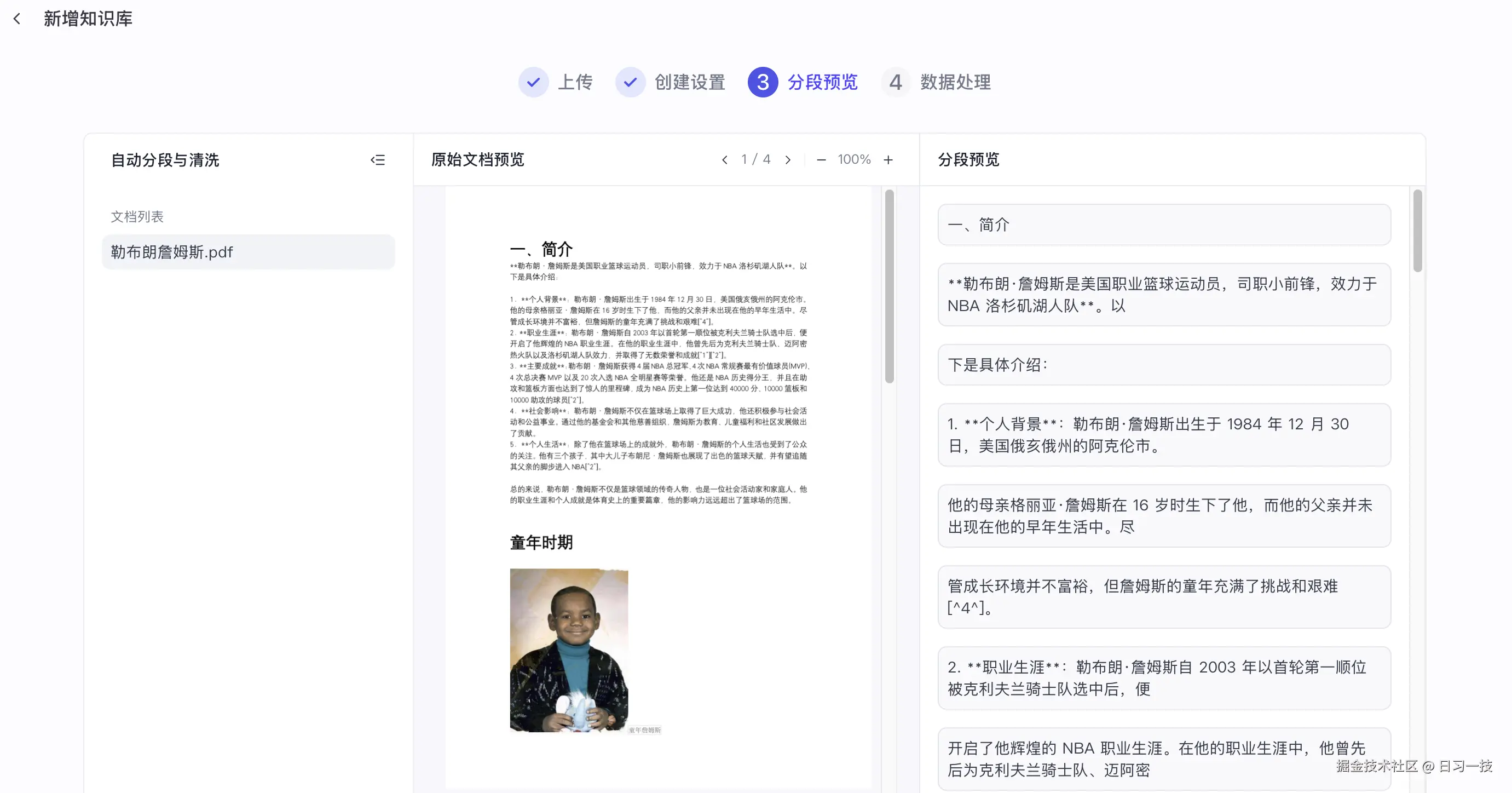Zoom in the document preview

pos(888,160)
